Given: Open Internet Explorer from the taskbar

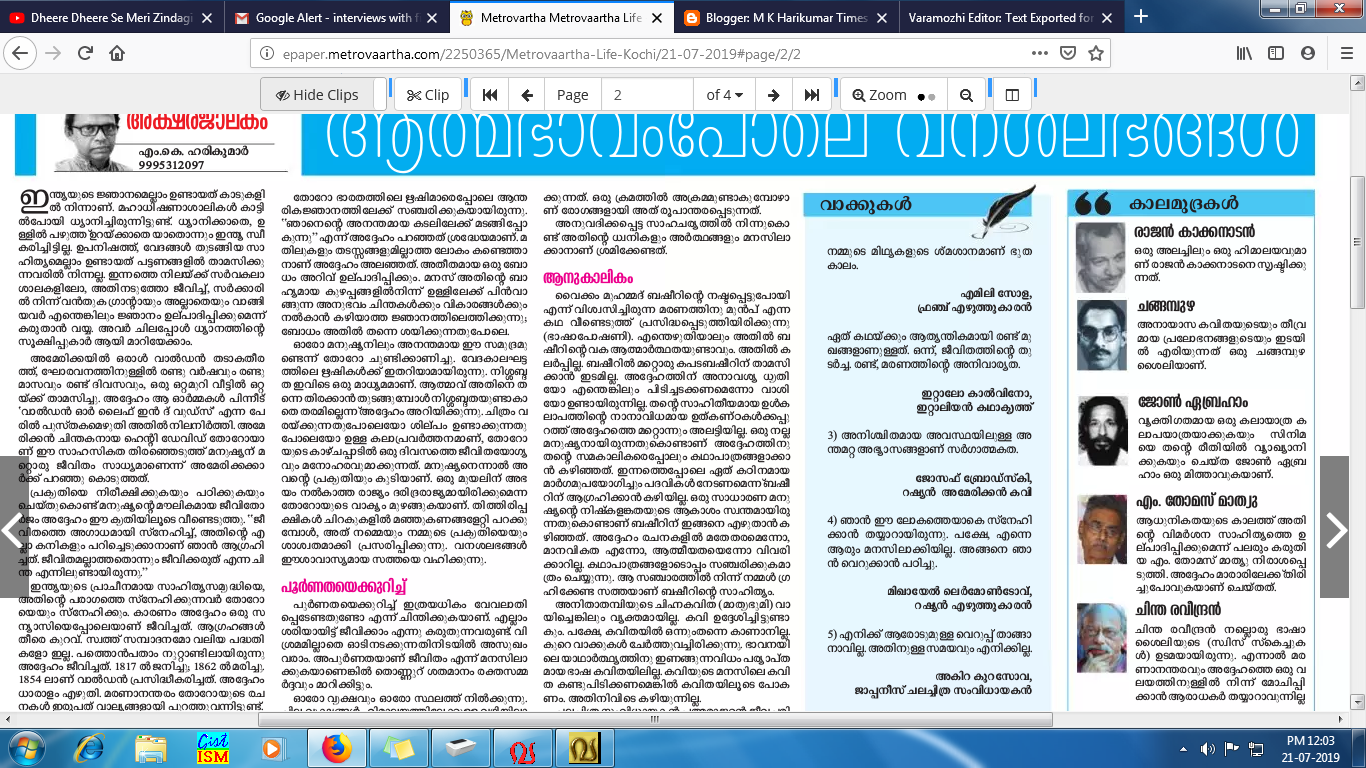Looking at the screenshot, I should (89, 747).
